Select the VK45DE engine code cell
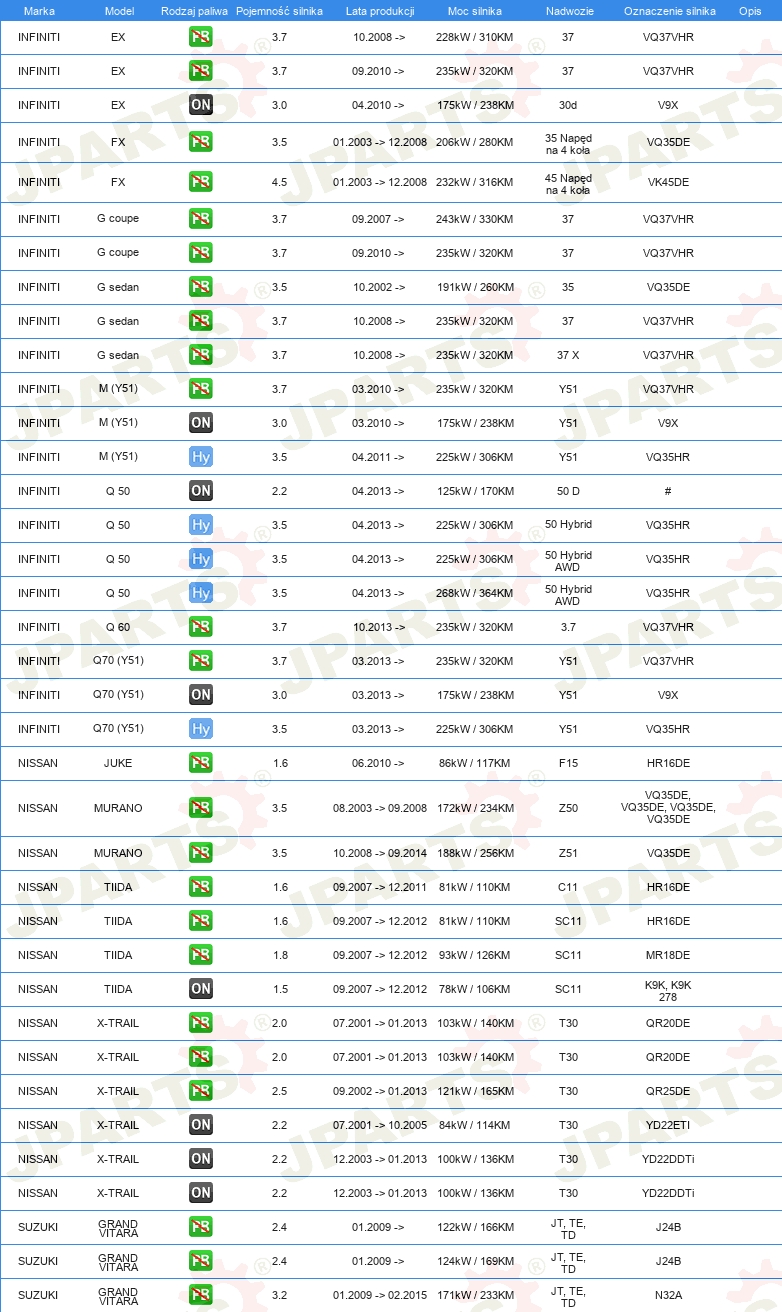 point(669,182)
